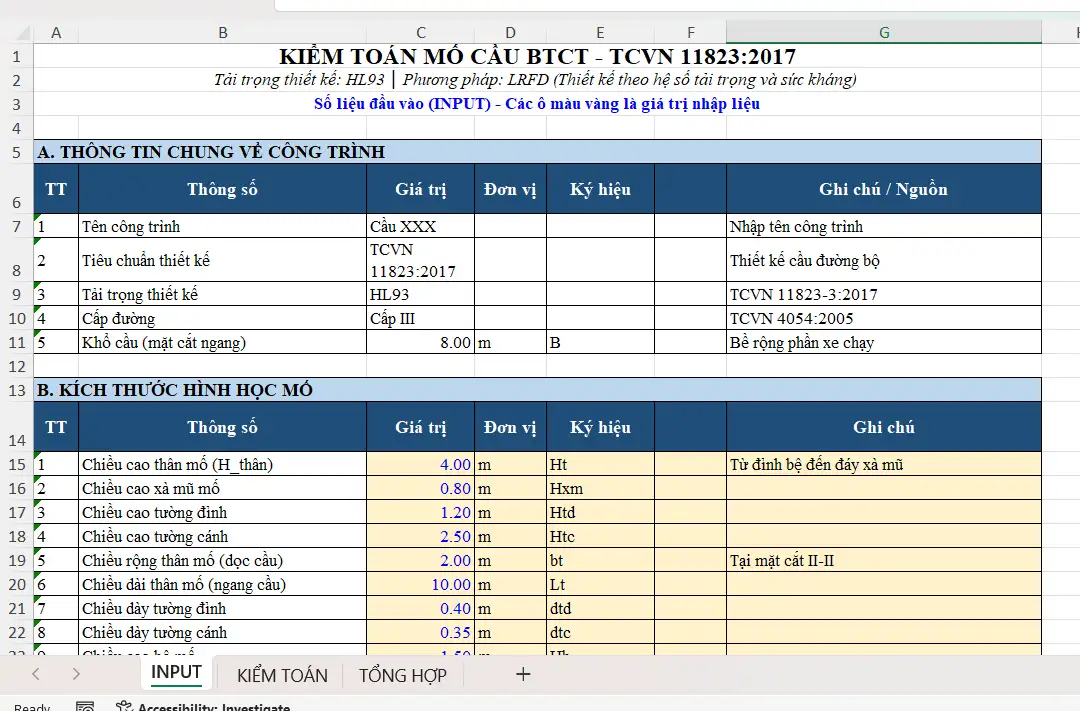The width and height of the screenshot is (1080, 711).
Task: Select the INPUT sheet tab
Action: click(176, 672)
